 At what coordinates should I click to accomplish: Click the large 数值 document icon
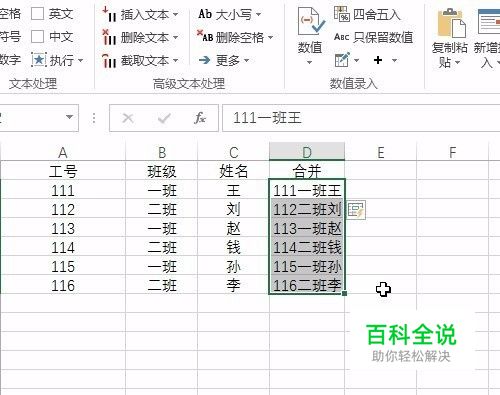click(311, 21)
